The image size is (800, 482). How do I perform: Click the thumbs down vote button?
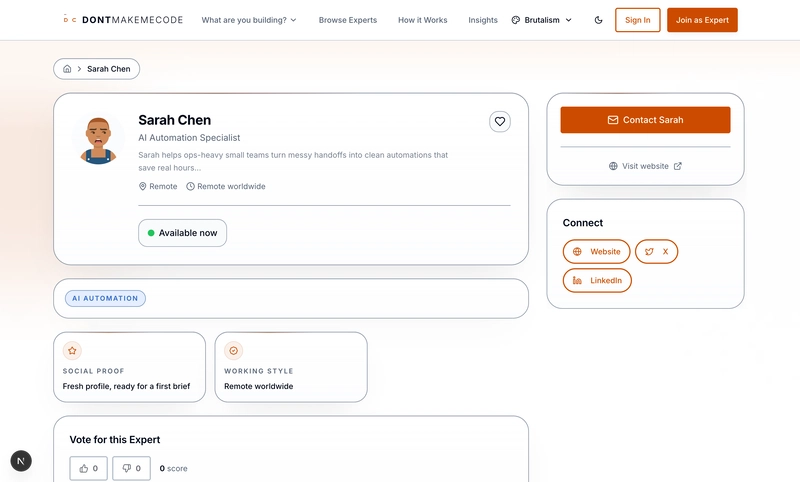click(x=131, y=468)
